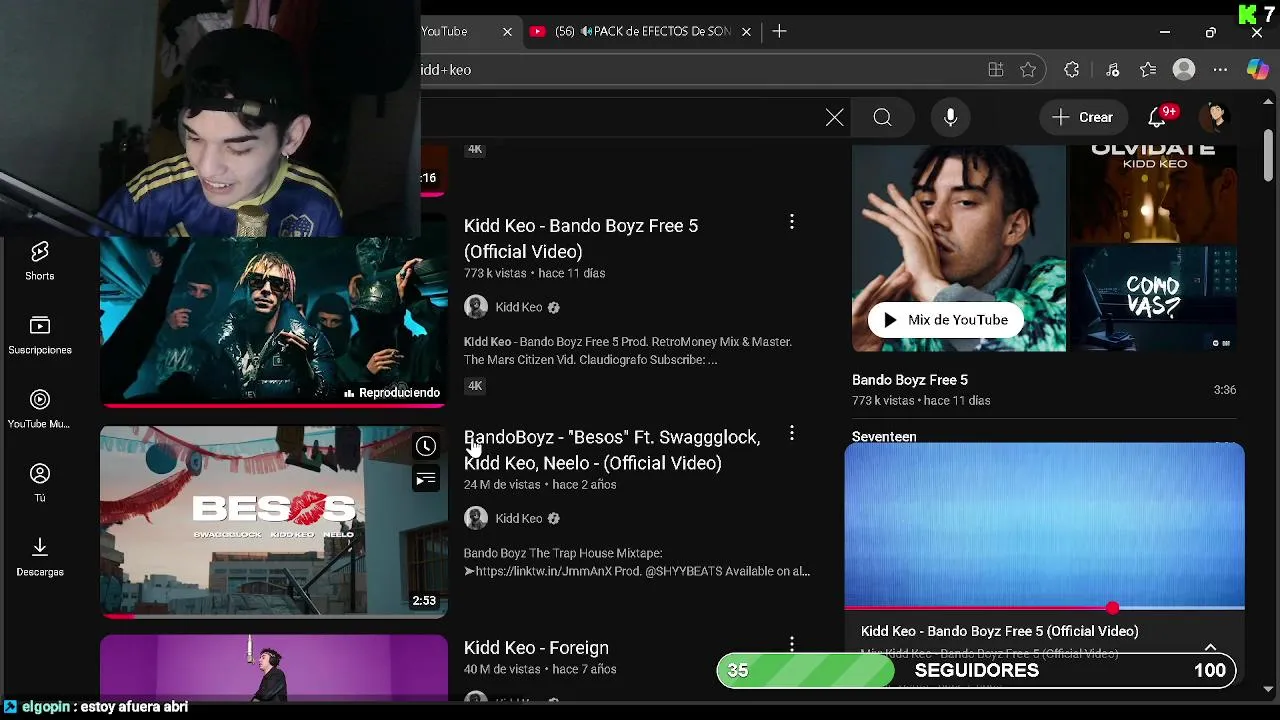This screenshot has height=720, width=1280.
Task: Click the 'Bando Boyz Free 5' mix title
Action: [910, 380]
